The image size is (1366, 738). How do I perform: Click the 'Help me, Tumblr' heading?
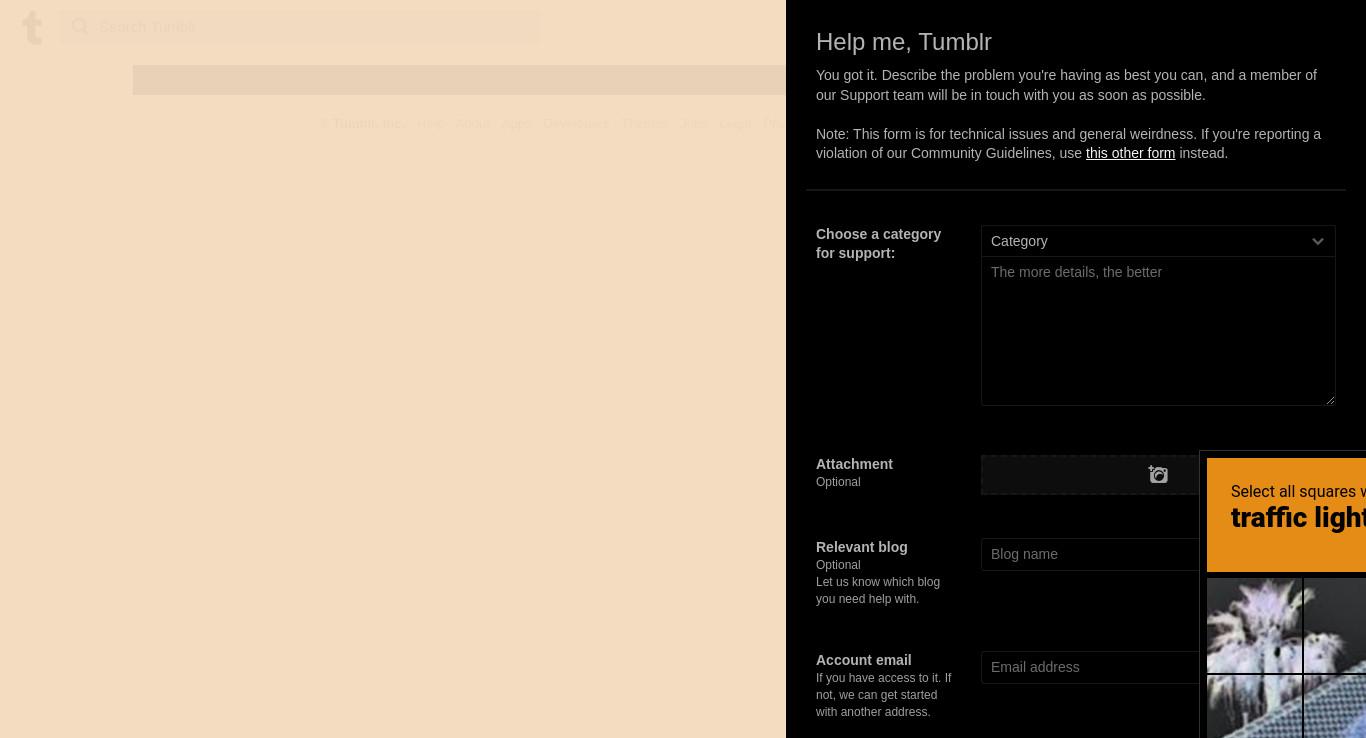point(904,42)
